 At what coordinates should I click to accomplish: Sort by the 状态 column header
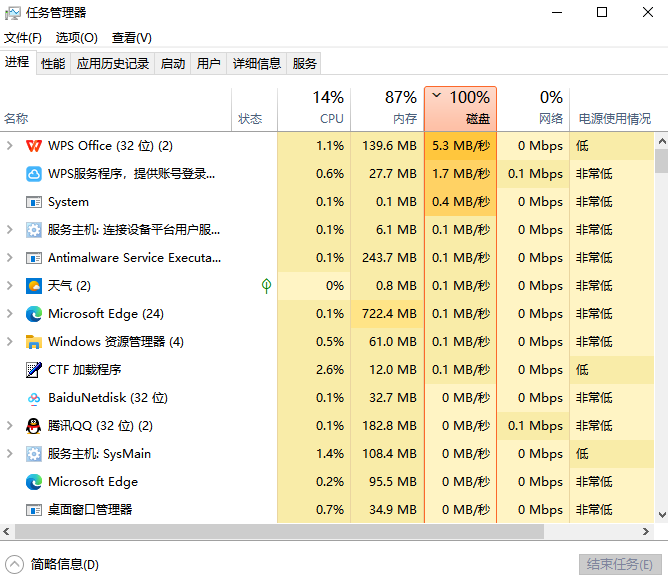254,109
